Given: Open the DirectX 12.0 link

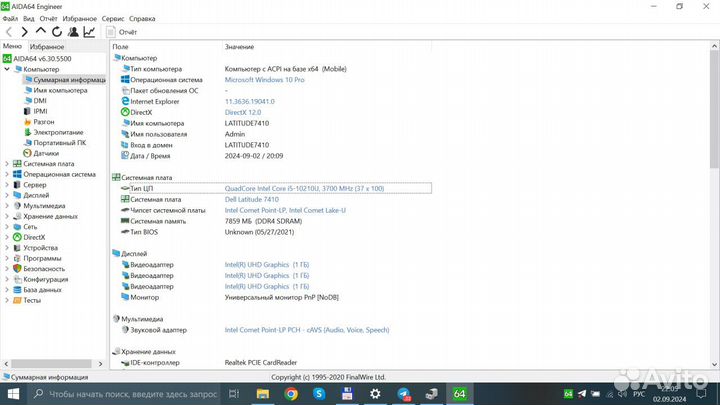Looking at the screenshot, I should tap(242, 112).
